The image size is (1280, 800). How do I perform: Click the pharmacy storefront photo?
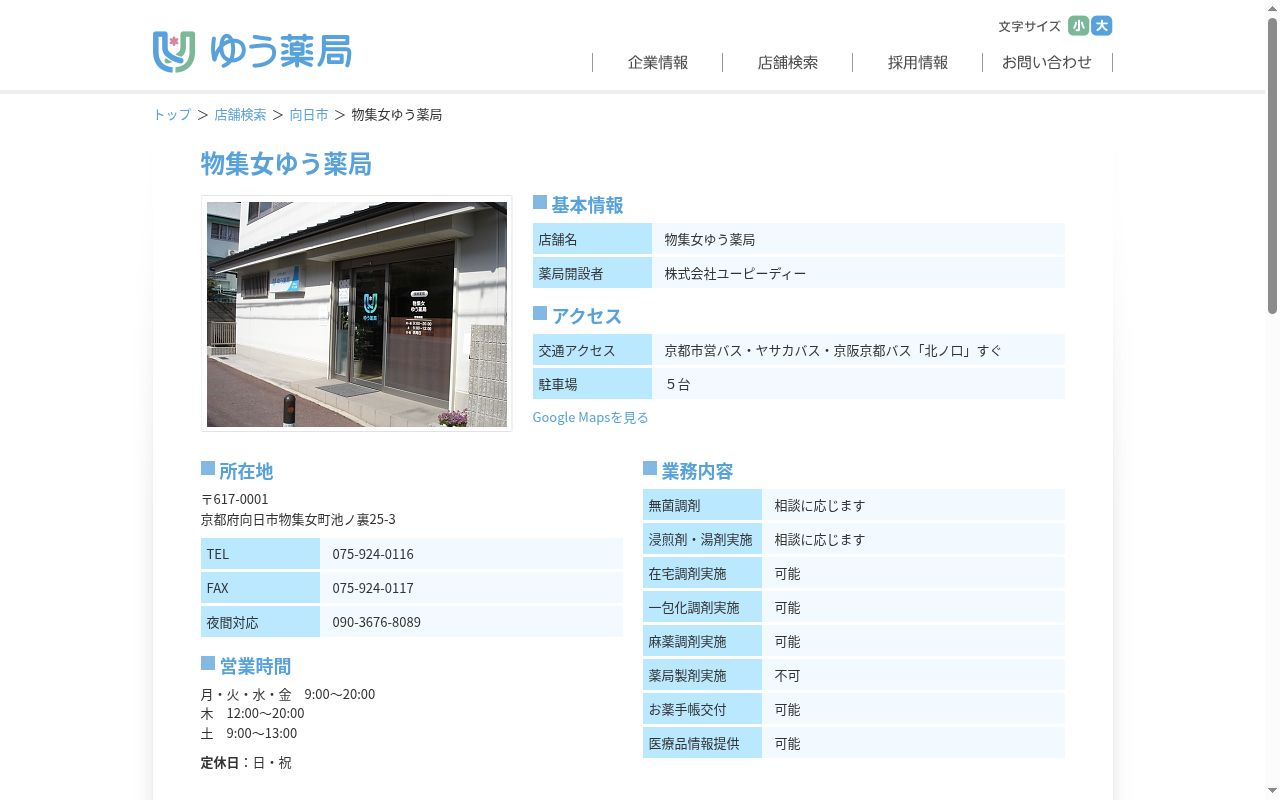(x=357, y=314)
